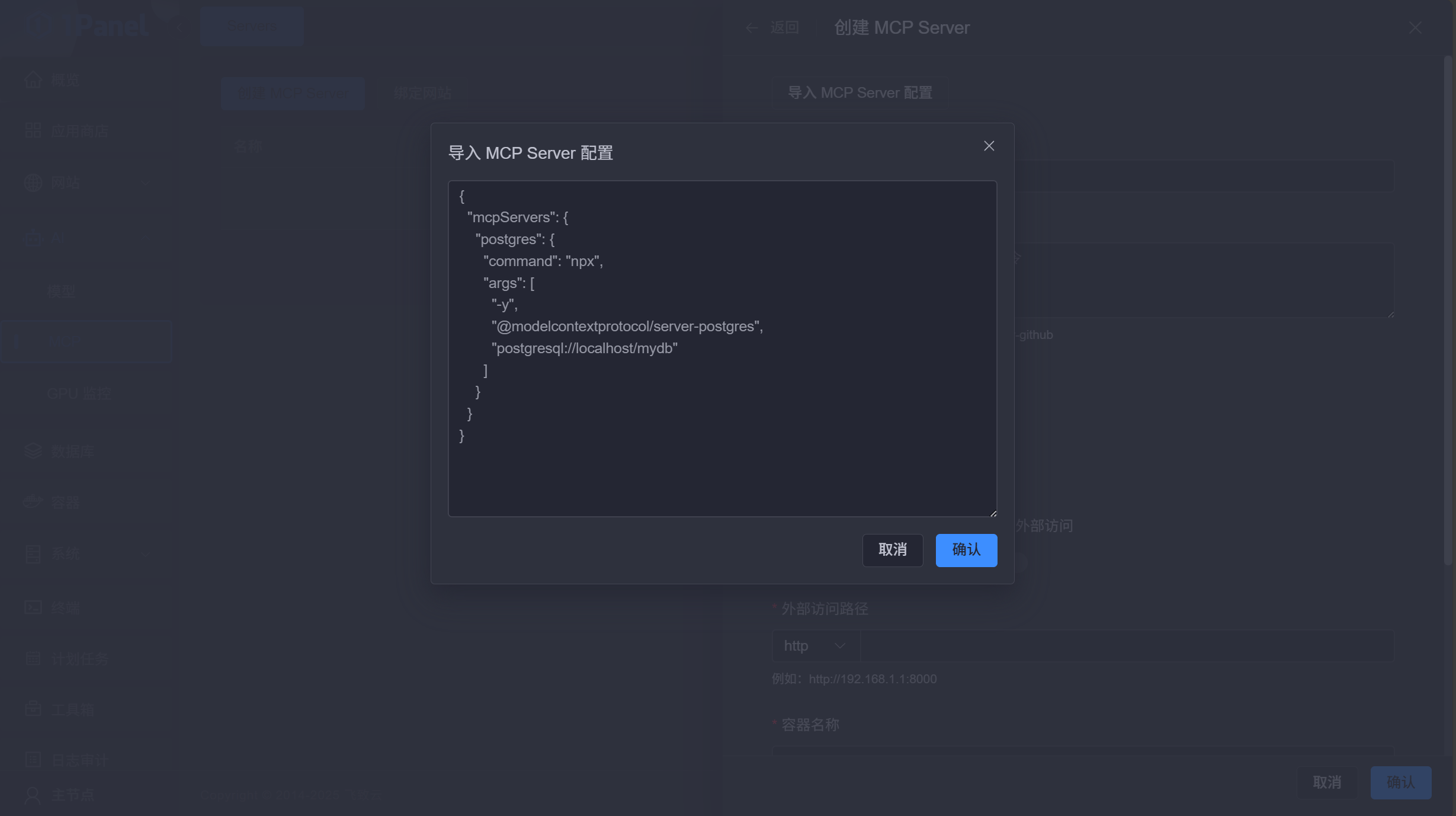This screenshot has width=1456, height=816.
Task: Open the http protocol dropdown
Action: [x=815, y=646]
